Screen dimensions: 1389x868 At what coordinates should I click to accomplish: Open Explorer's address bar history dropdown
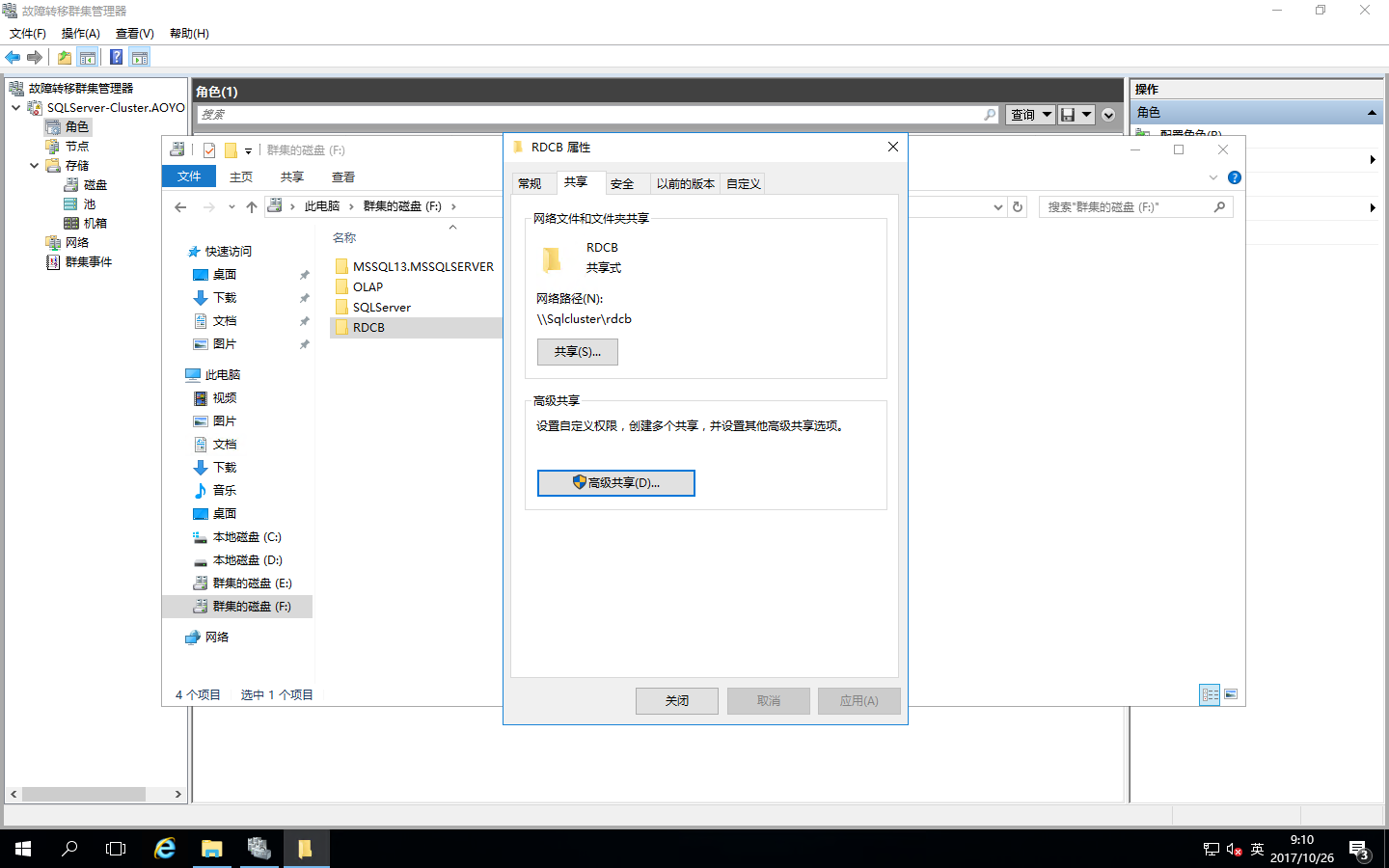pyautogui.click(x=997, y=206)
